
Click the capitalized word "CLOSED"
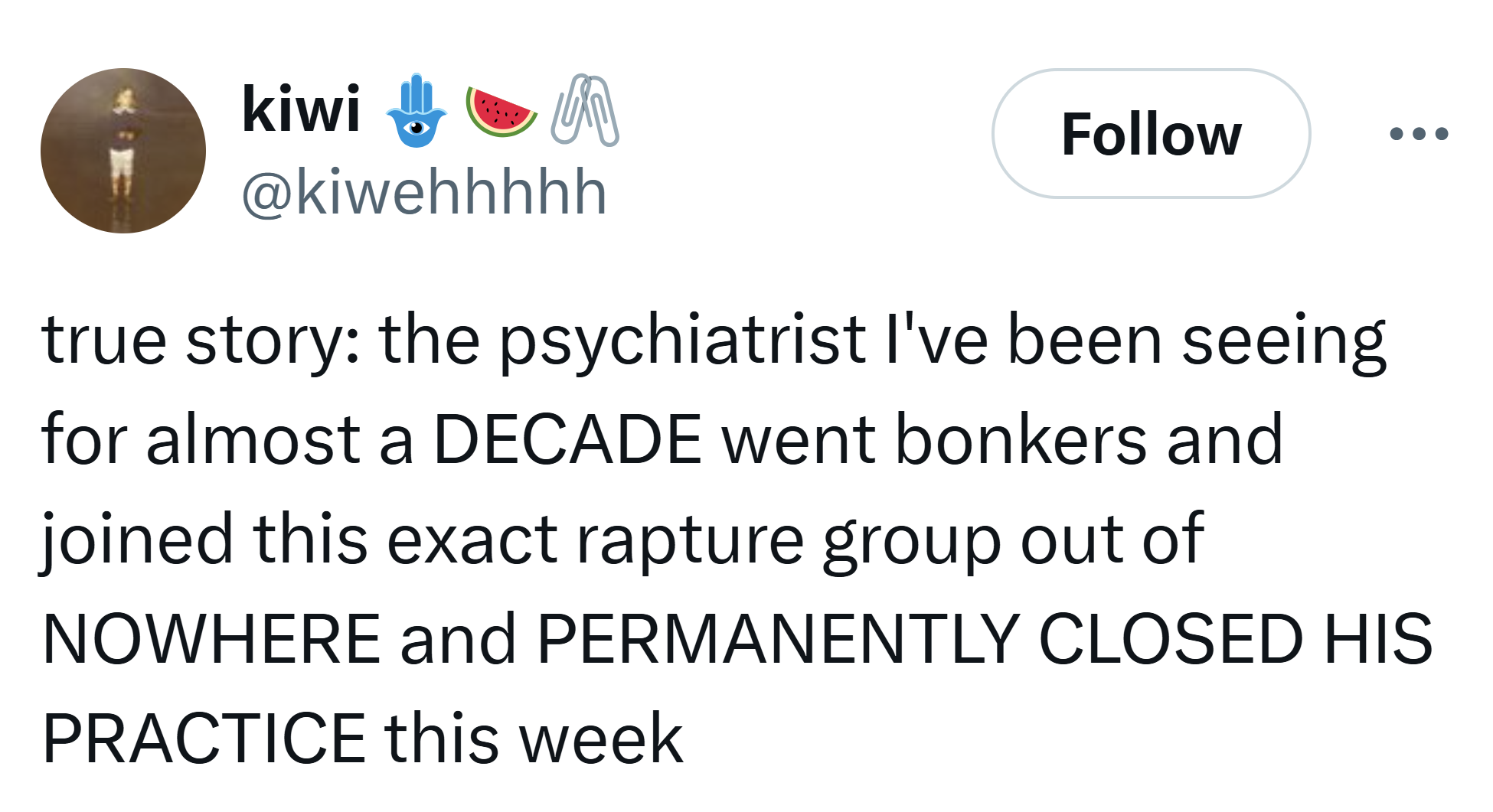(x=1171, y=638)
